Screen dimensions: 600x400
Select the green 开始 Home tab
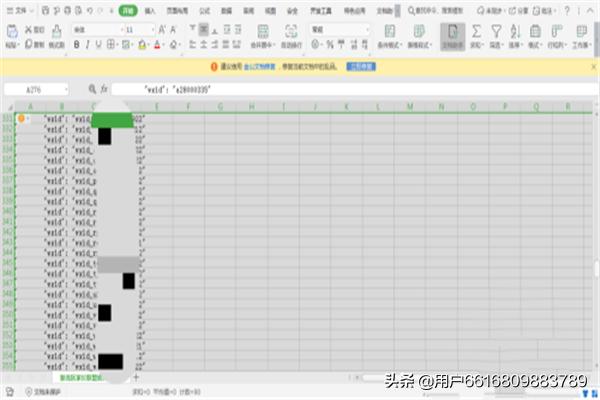click(x=128, y=11)
